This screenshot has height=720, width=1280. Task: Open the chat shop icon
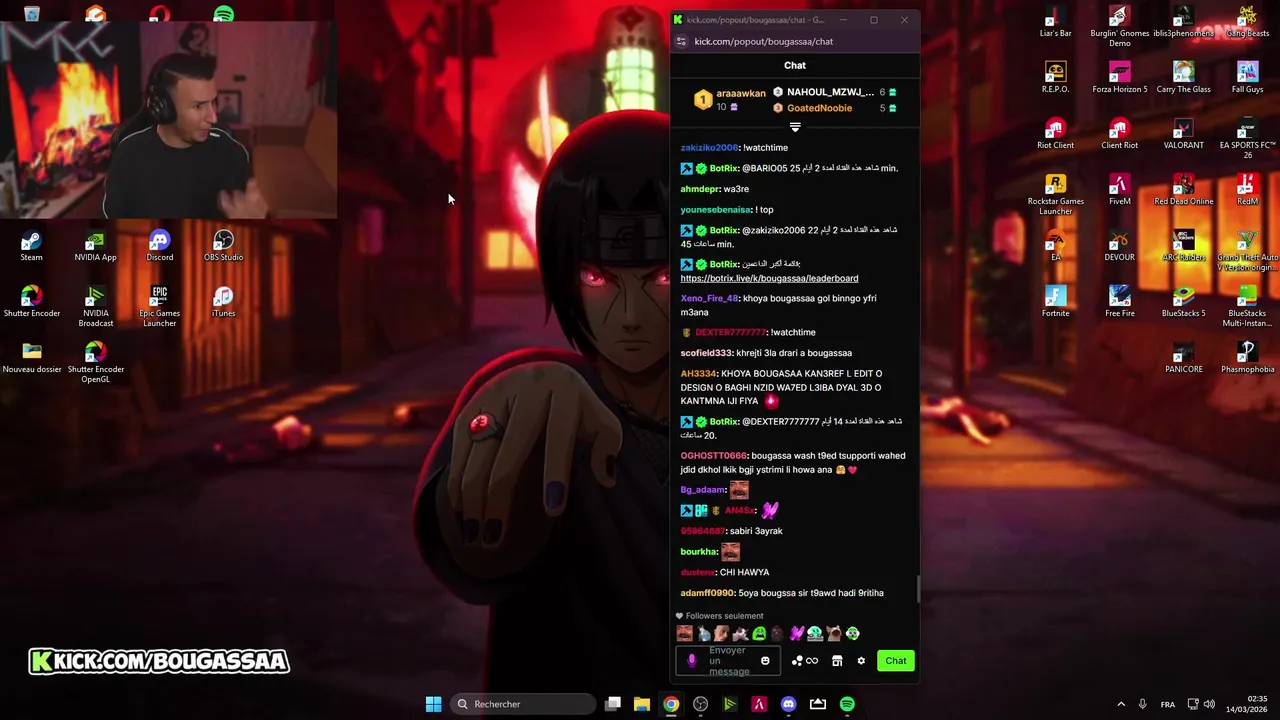(837, 661)
